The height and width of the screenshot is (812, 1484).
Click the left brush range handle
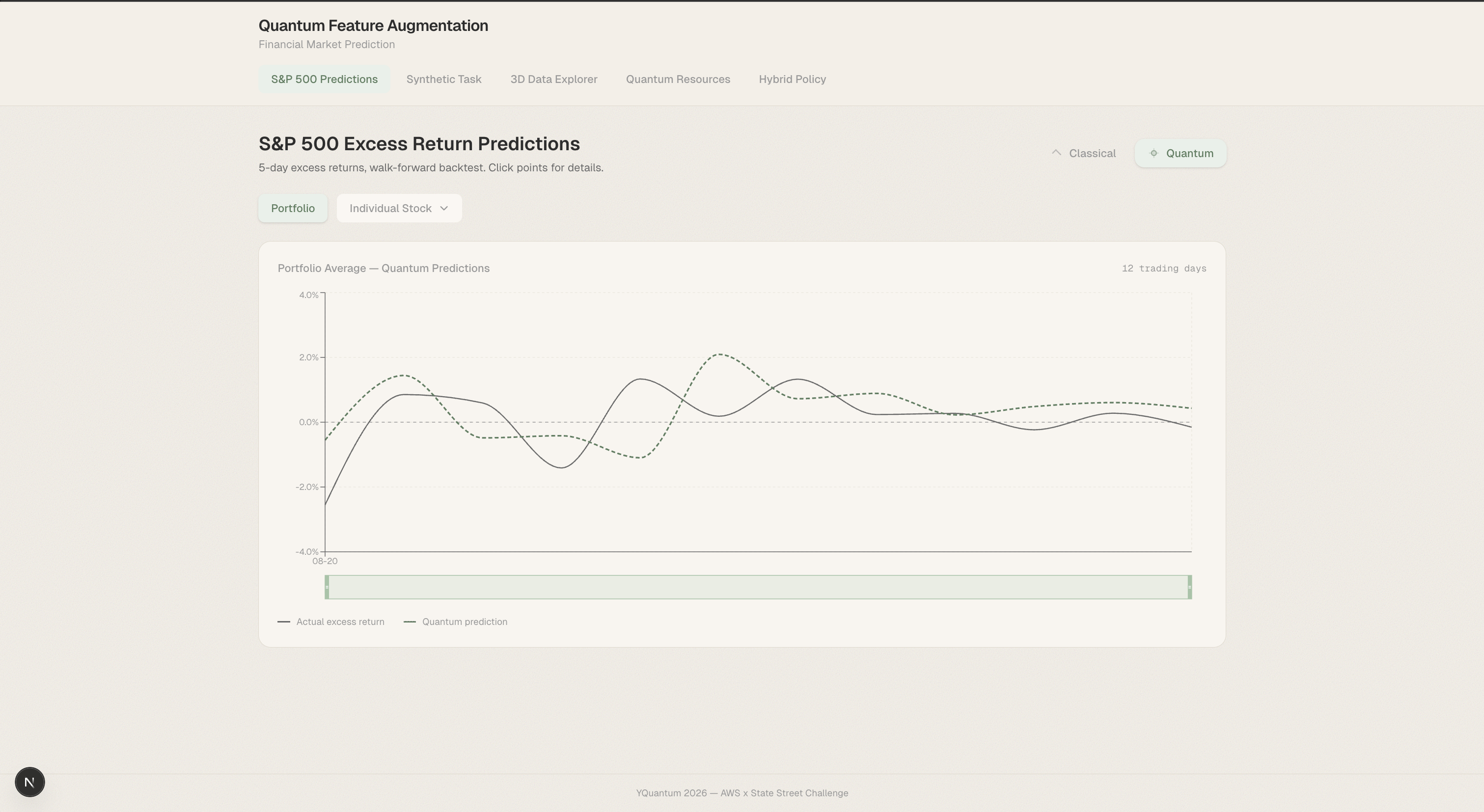click(327, 587)
